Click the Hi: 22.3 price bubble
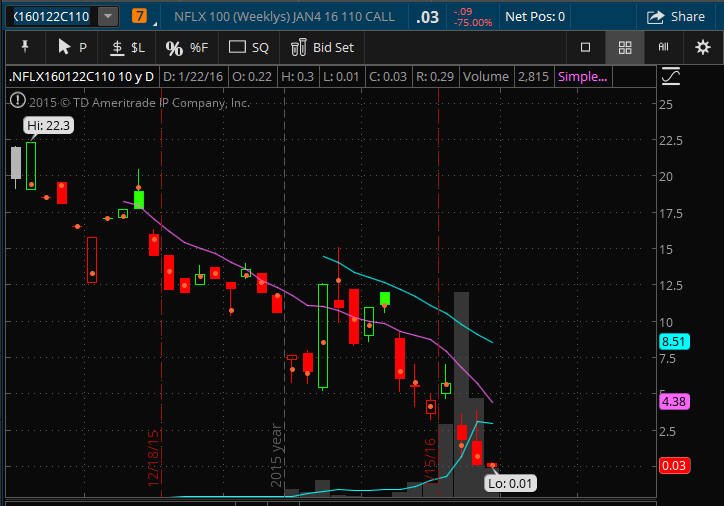724x506 pixels. [48, 126]
